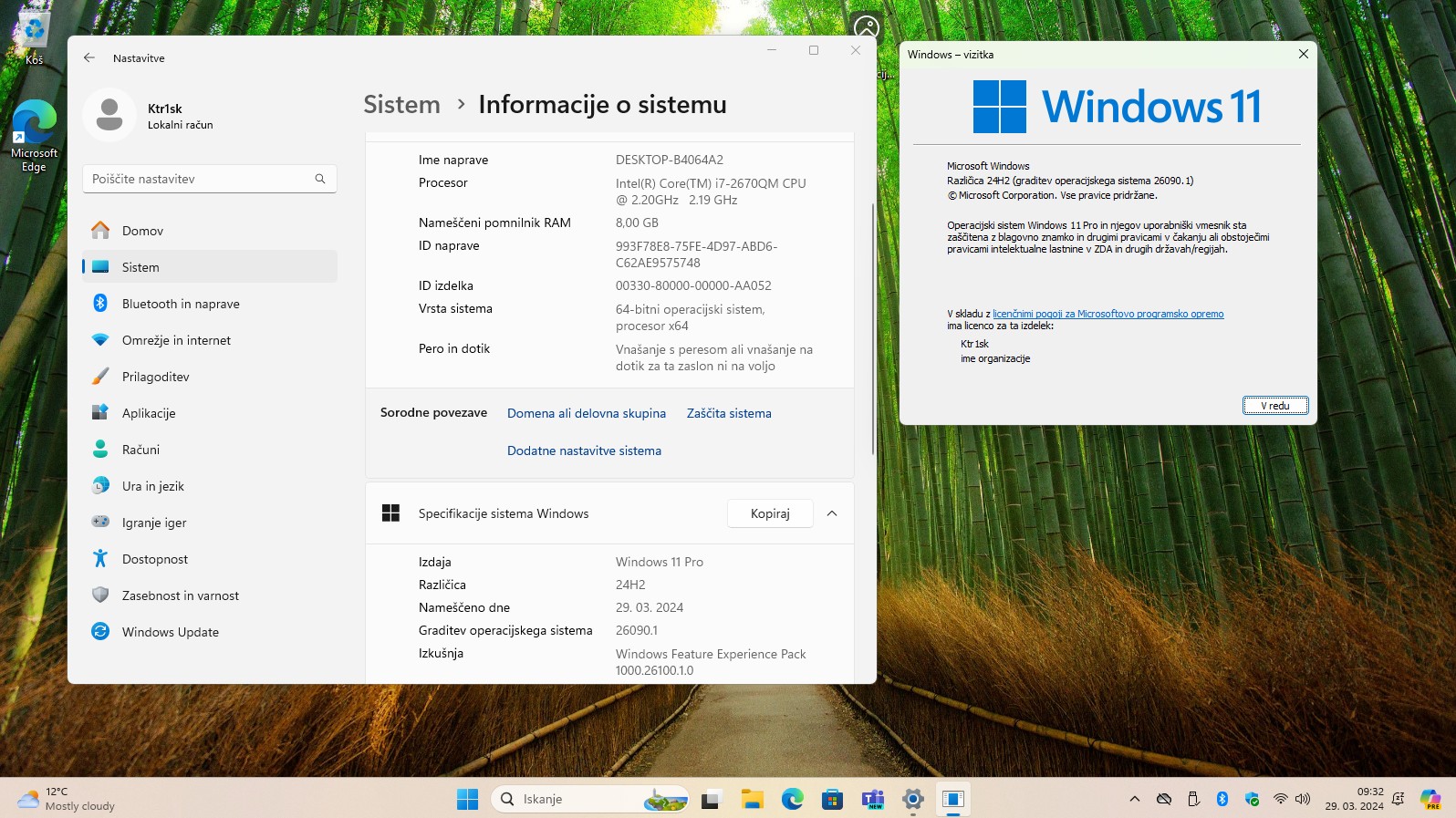Screen dimensions: 1456x818
Task: Click the winver app taskbar icon
Action: pos(953,799)
